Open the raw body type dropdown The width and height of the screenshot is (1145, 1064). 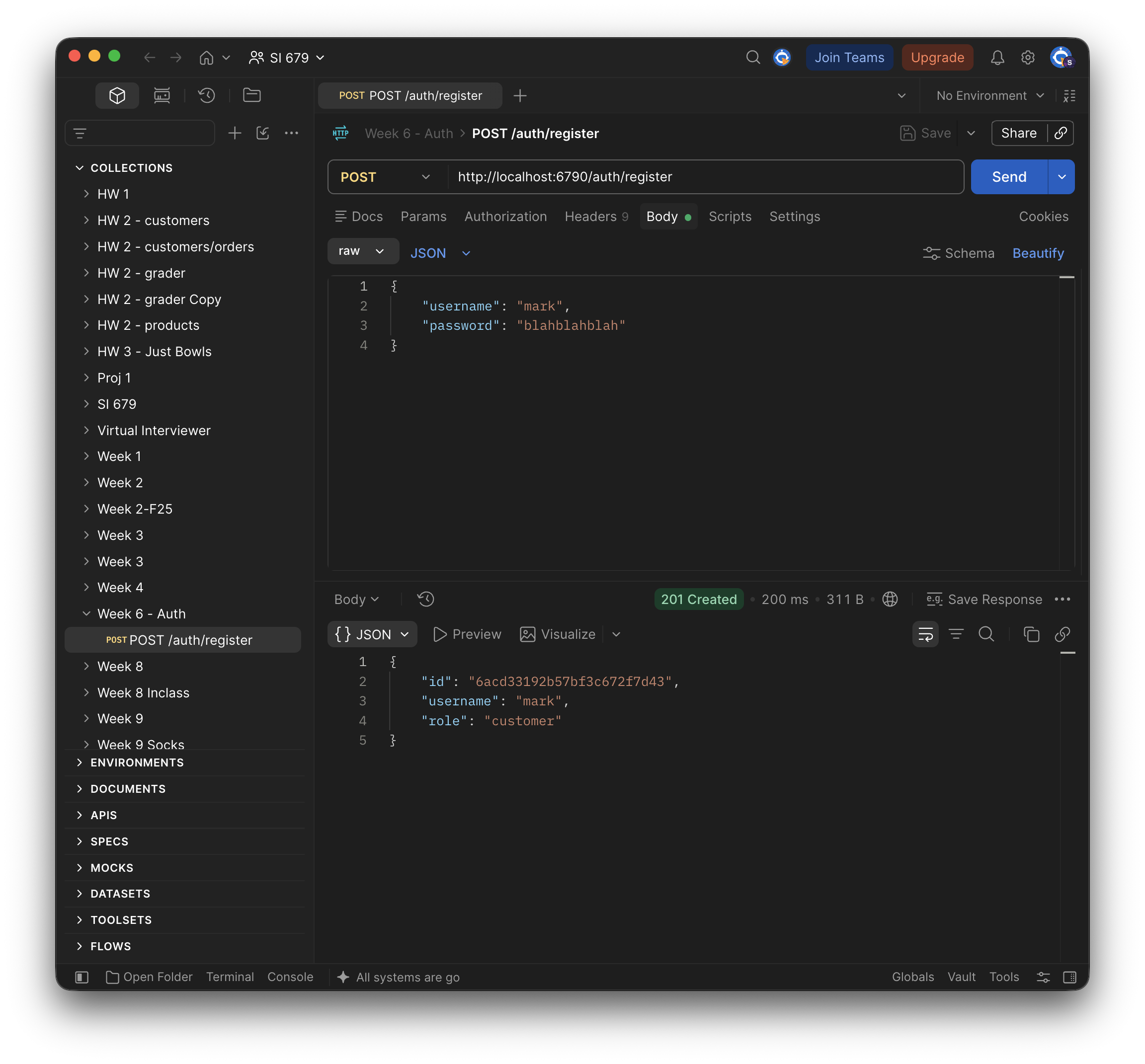362,252
